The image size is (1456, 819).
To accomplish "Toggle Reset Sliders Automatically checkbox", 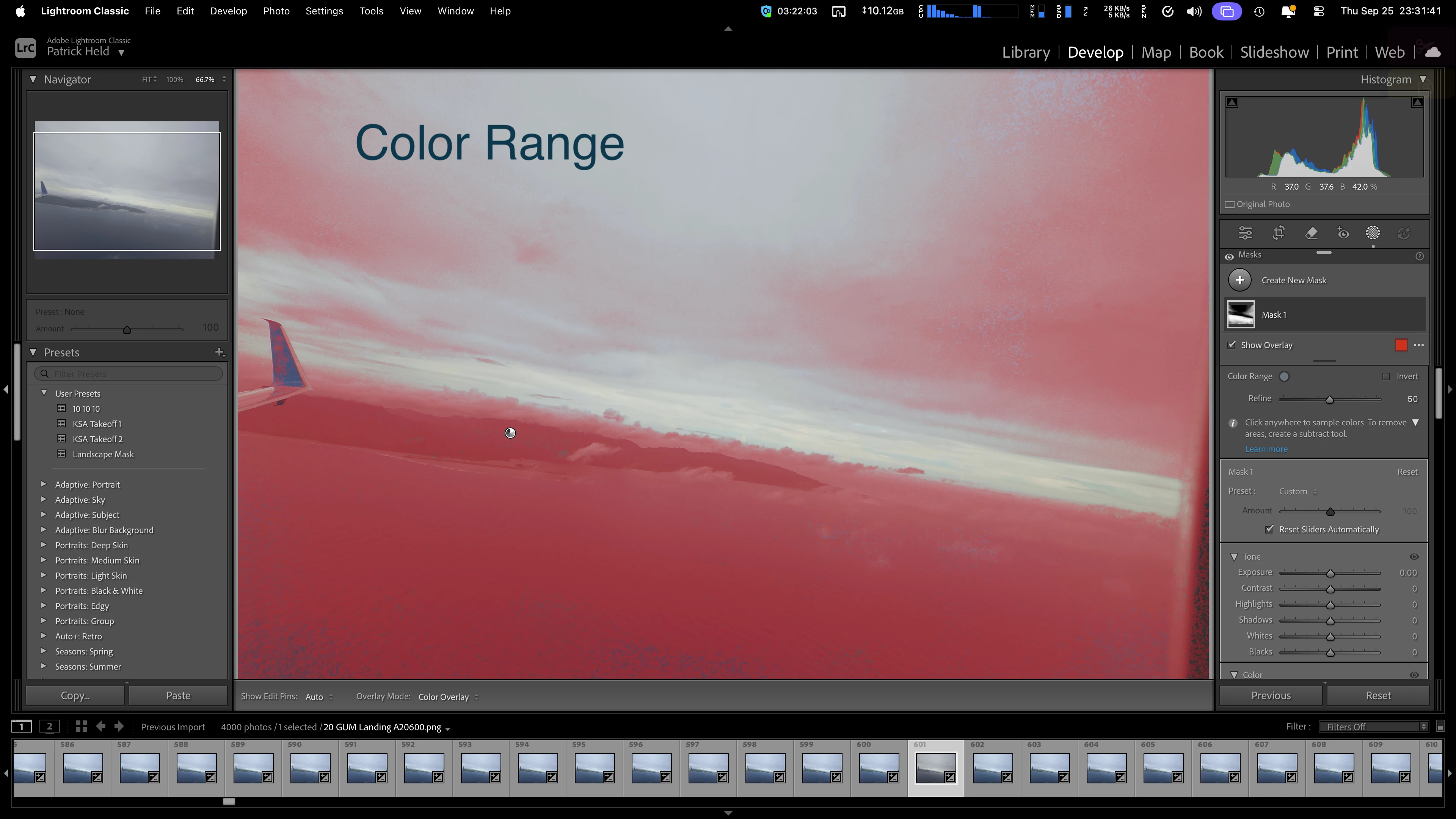I will tap(1269, 529).
